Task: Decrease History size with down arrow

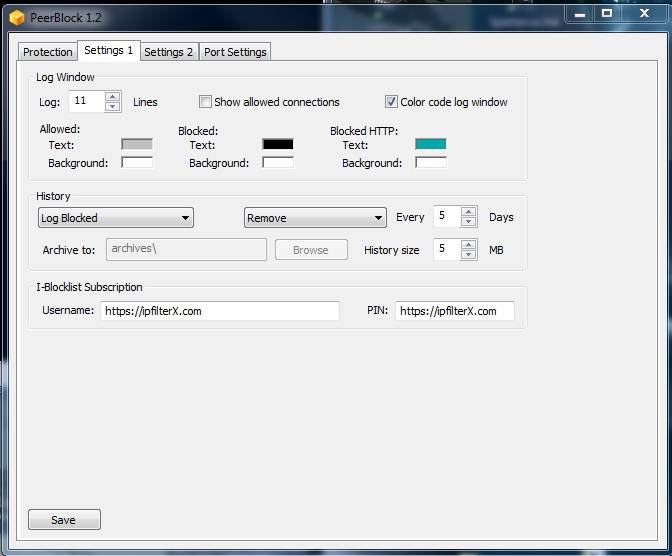Action: tap(469, 255)
